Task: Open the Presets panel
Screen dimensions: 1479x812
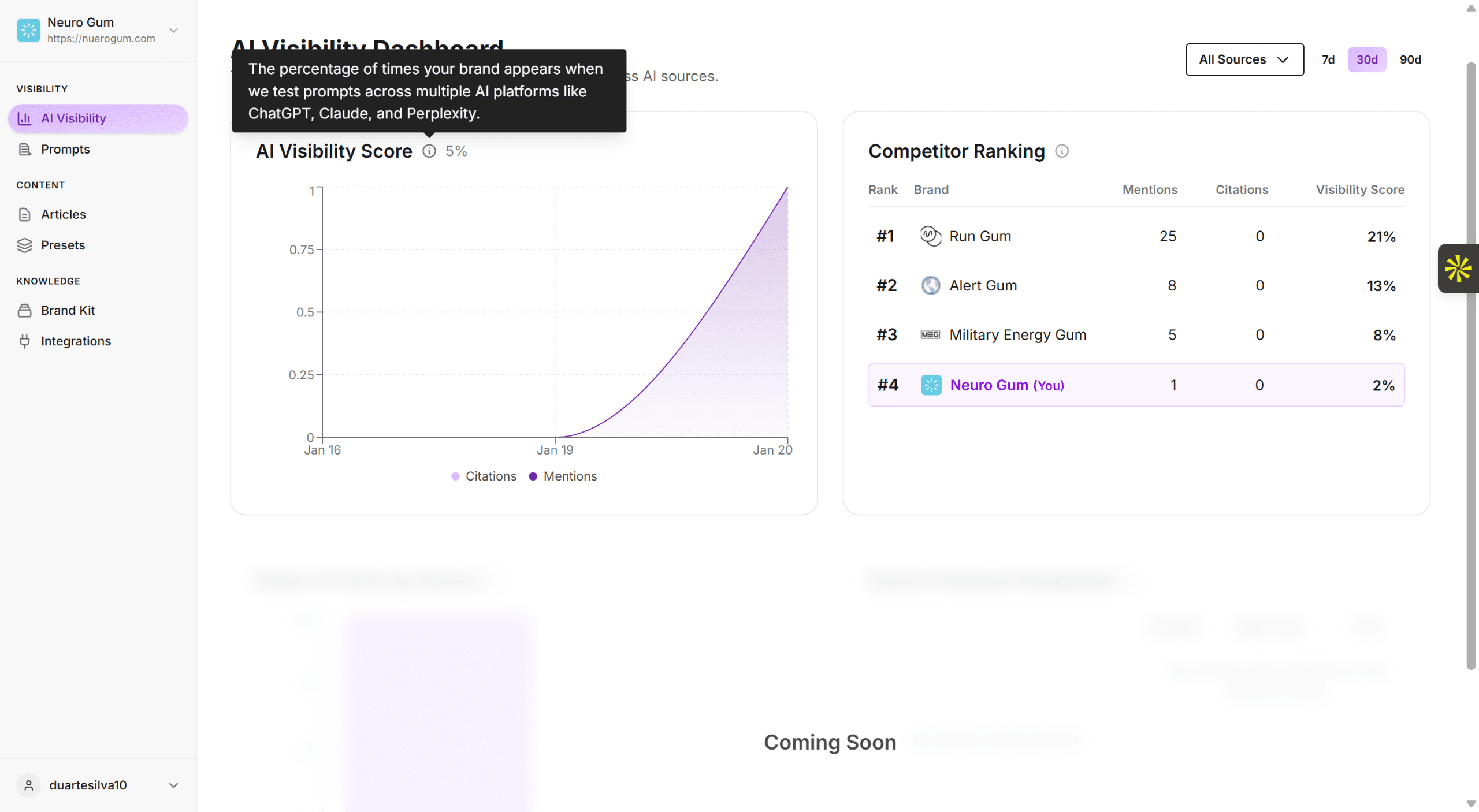Action: [63, 245]
